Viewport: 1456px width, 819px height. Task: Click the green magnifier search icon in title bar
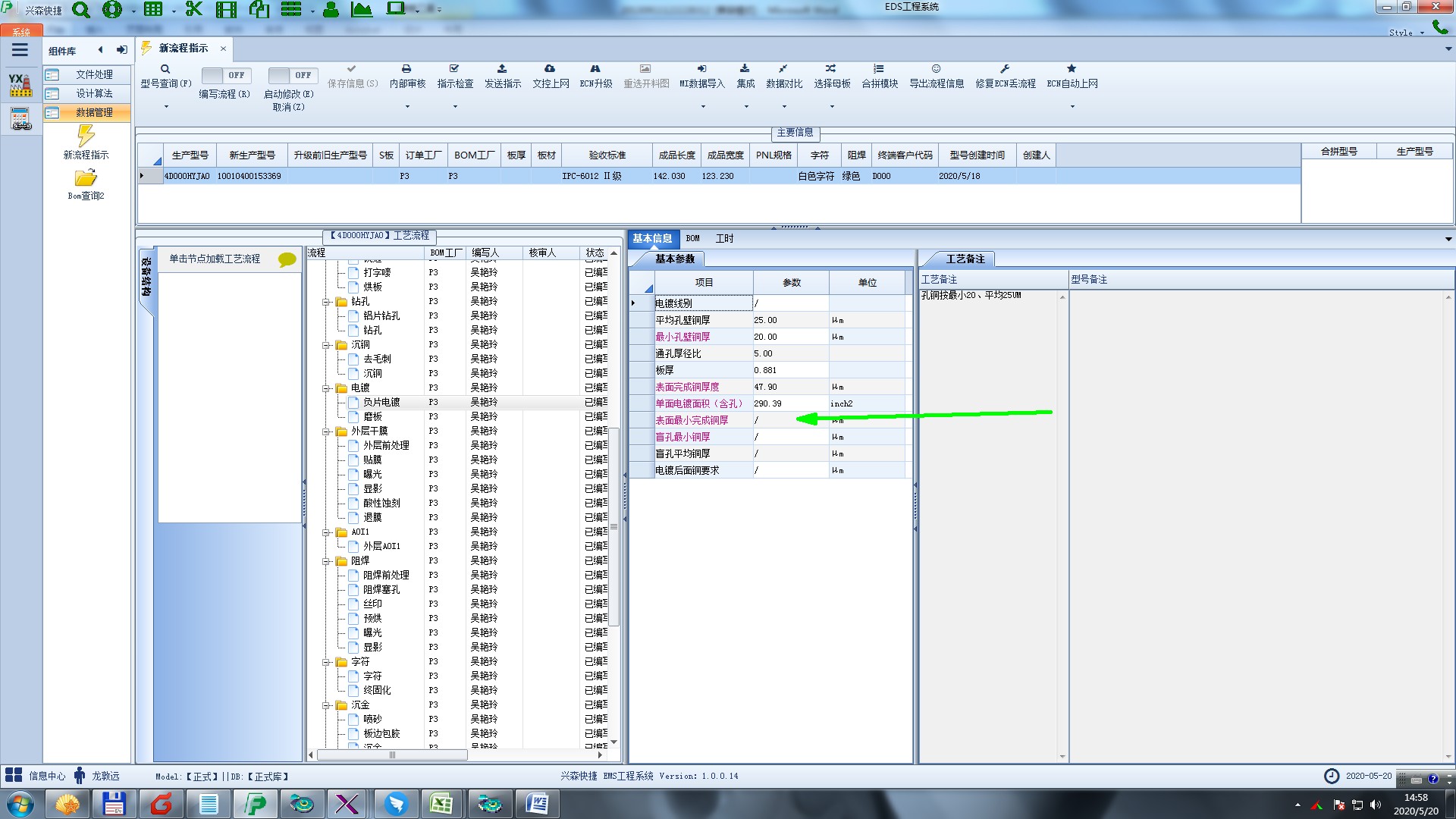80,10
